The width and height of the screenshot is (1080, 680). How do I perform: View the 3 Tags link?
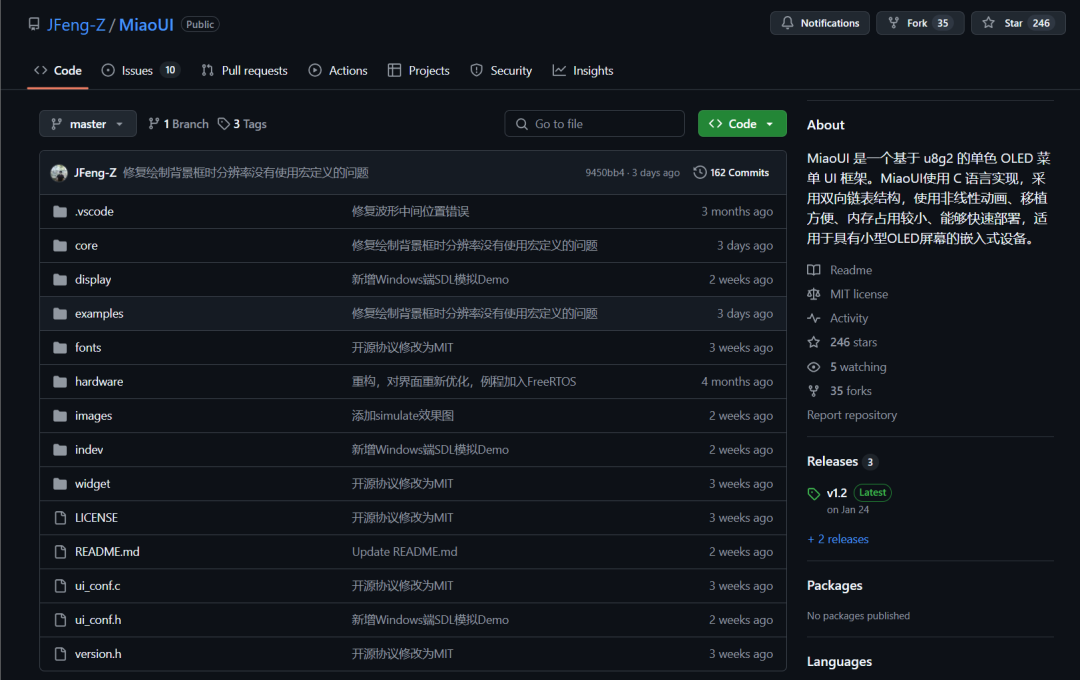tap(242, 124)
